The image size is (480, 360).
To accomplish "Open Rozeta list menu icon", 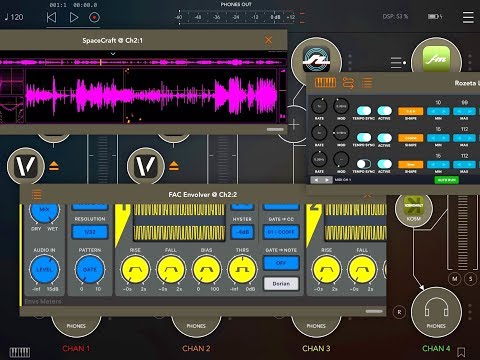I will [367, 83].
